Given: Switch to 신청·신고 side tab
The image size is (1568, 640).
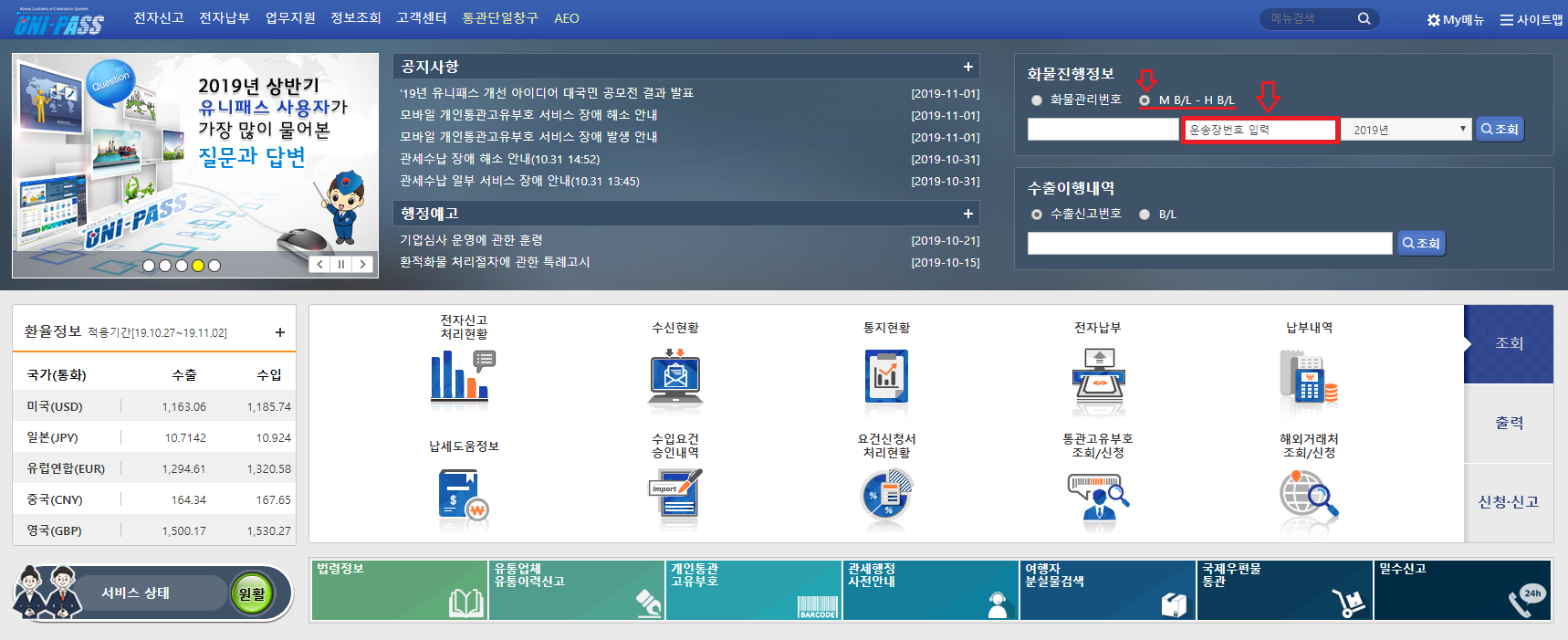Looking at the screenshot, I should point(1509,502).
